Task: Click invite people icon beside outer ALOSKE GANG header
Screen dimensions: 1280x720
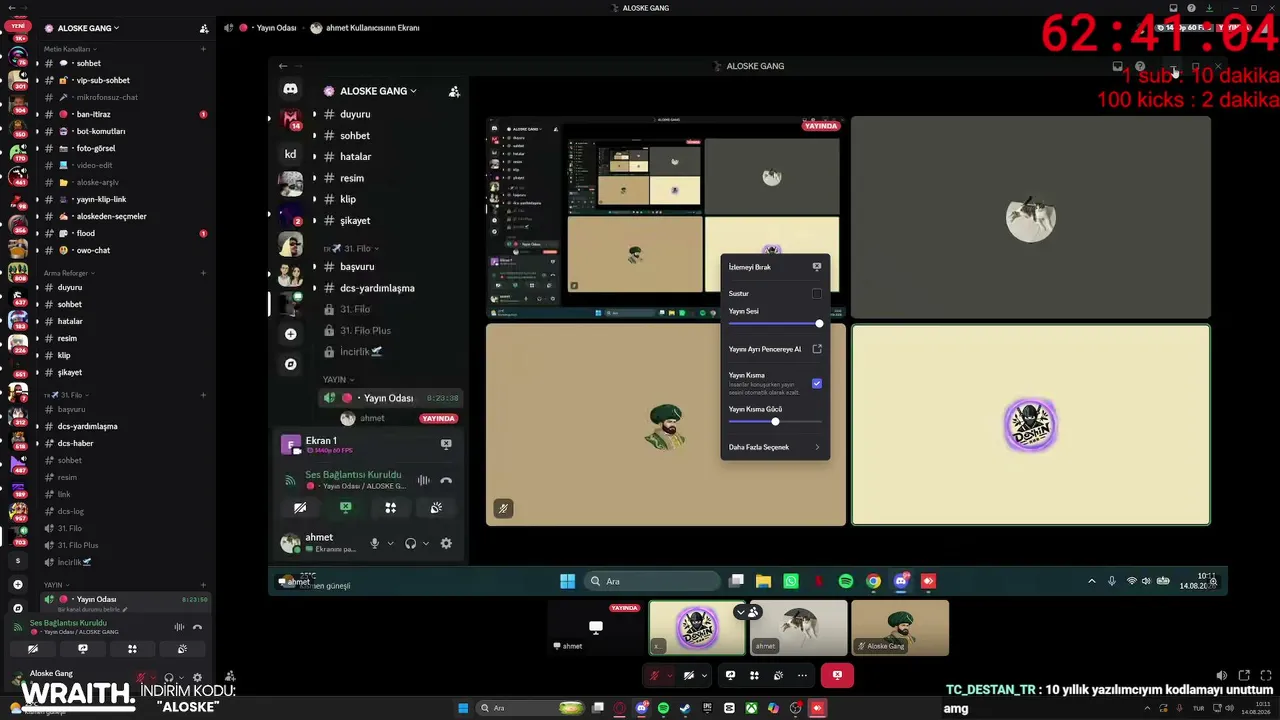Action: 204,28
